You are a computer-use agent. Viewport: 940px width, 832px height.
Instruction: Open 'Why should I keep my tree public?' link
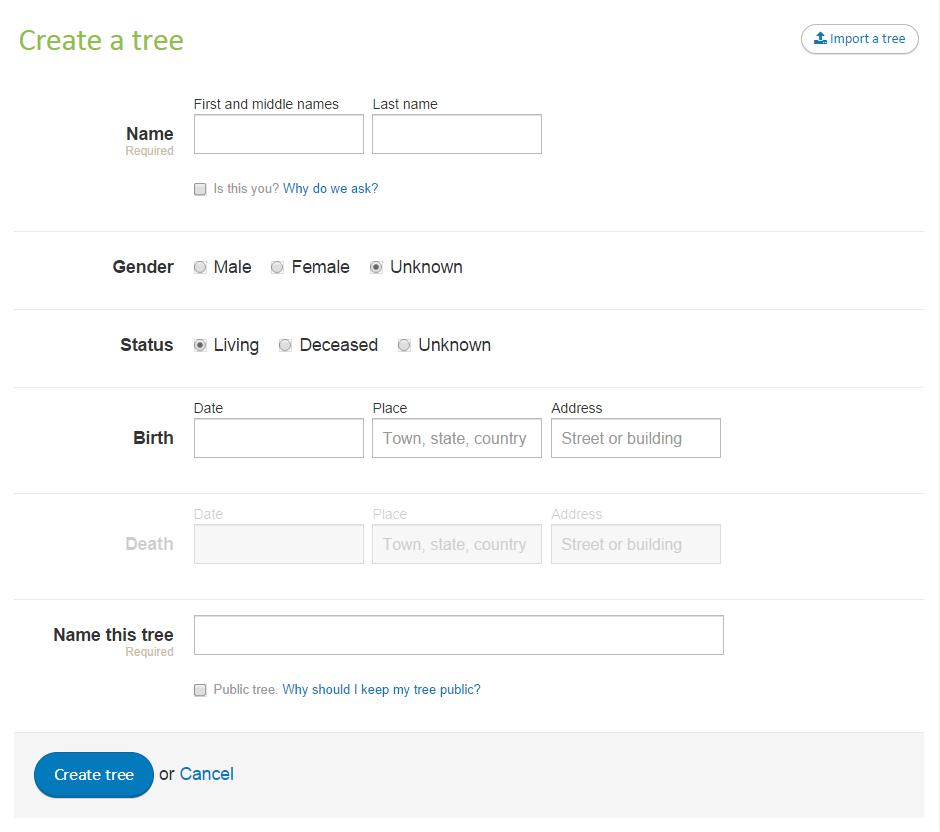coord(381,689)
